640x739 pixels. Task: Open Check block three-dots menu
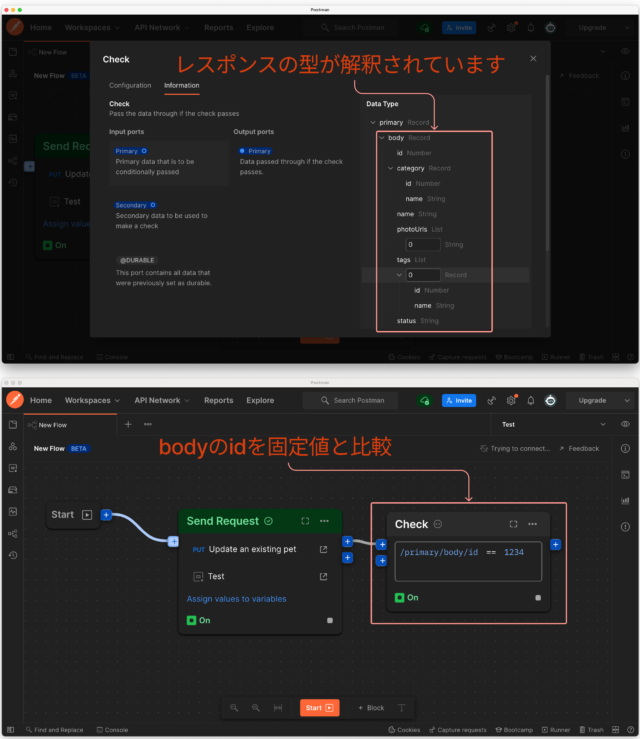[533, 524]
